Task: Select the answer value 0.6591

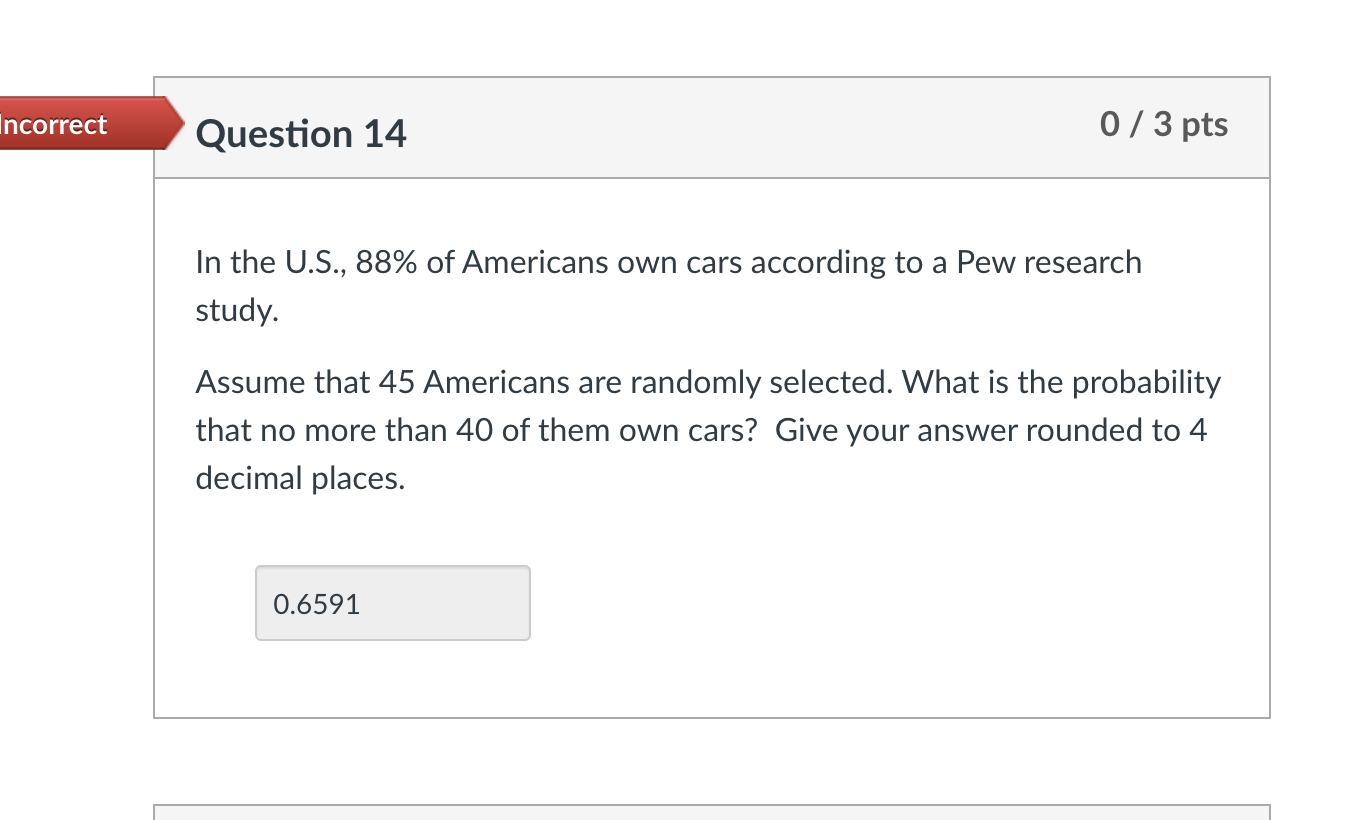Action: click(x=315, y=604)
